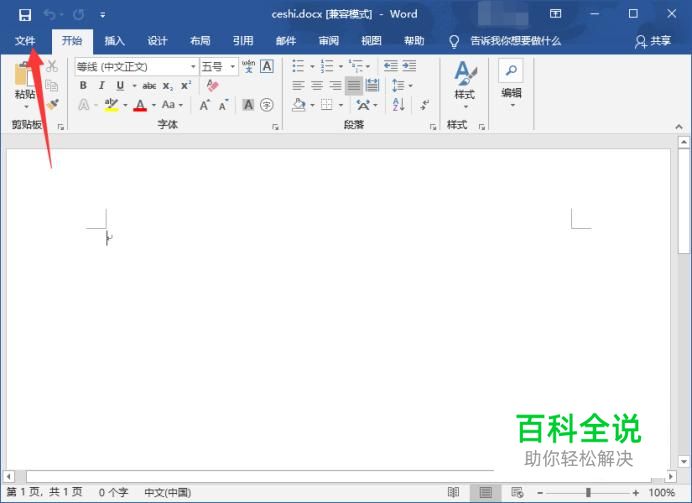This screenshot has height=503, width=692.
Task: Click the Grow Font icon
Action: click(204, 105)
